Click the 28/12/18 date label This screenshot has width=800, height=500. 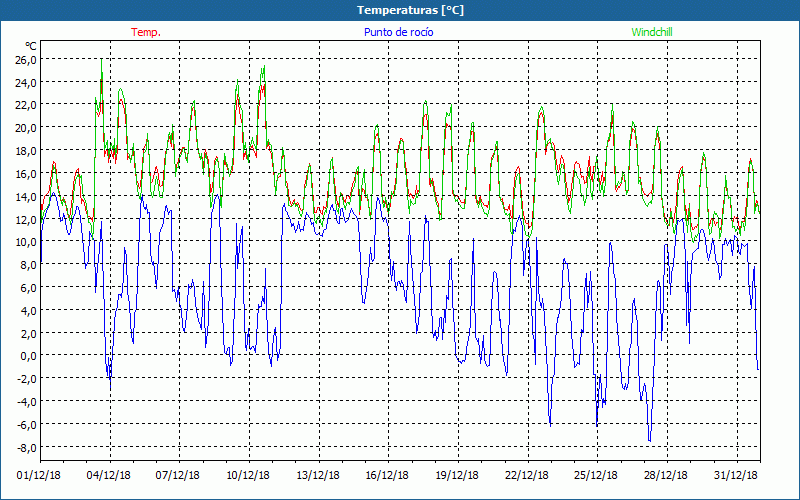click(x=666, y=475)
